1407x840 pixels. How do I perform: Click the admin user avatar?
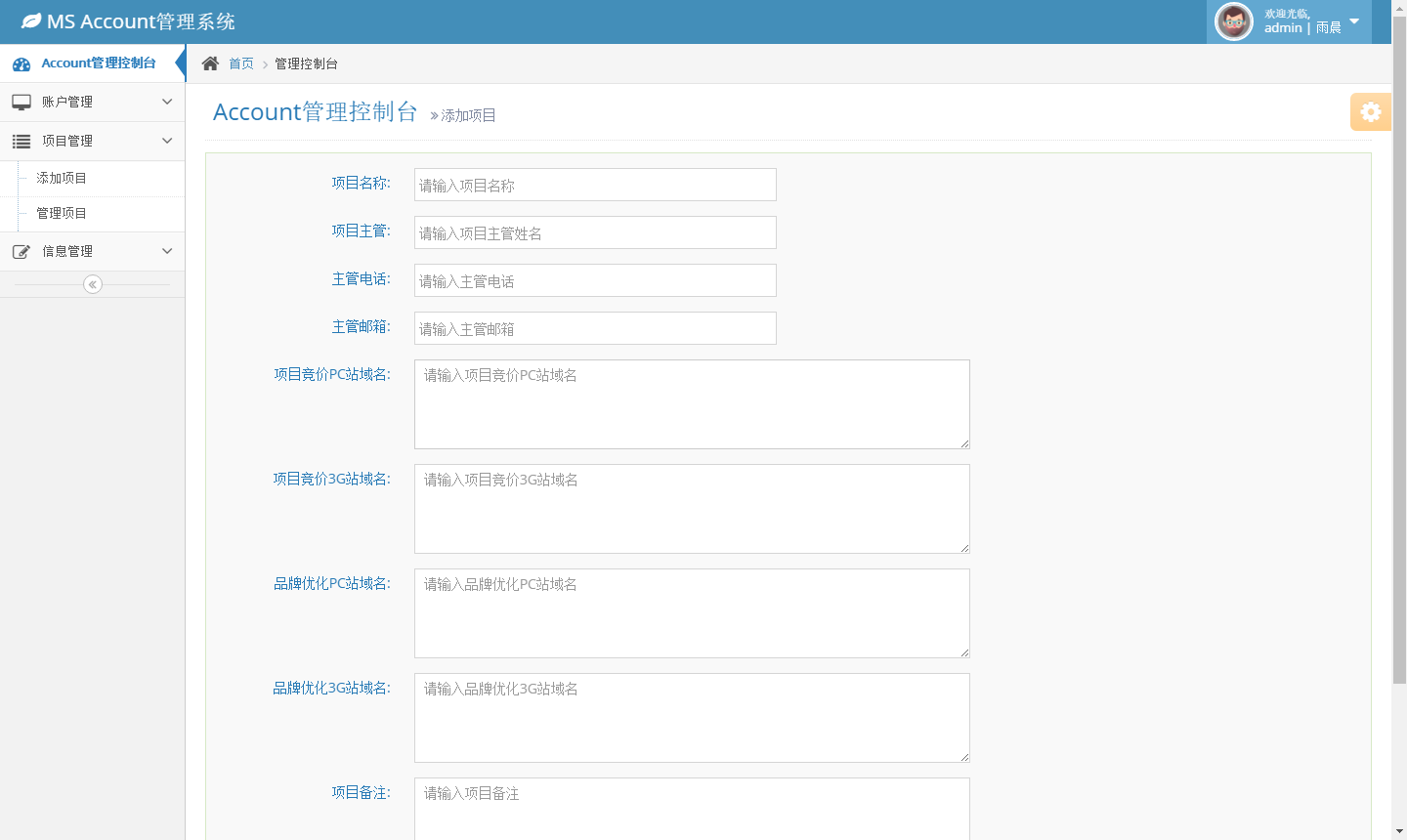(1233, 21)
